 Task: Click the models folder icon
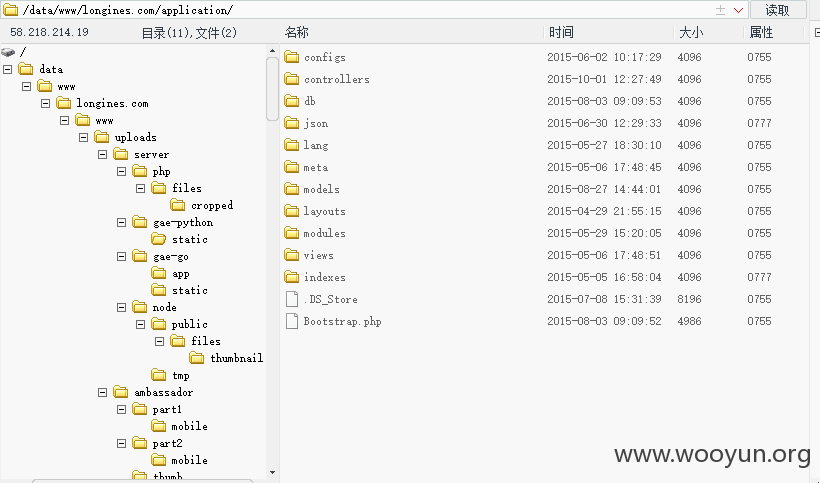coord(292,189)
